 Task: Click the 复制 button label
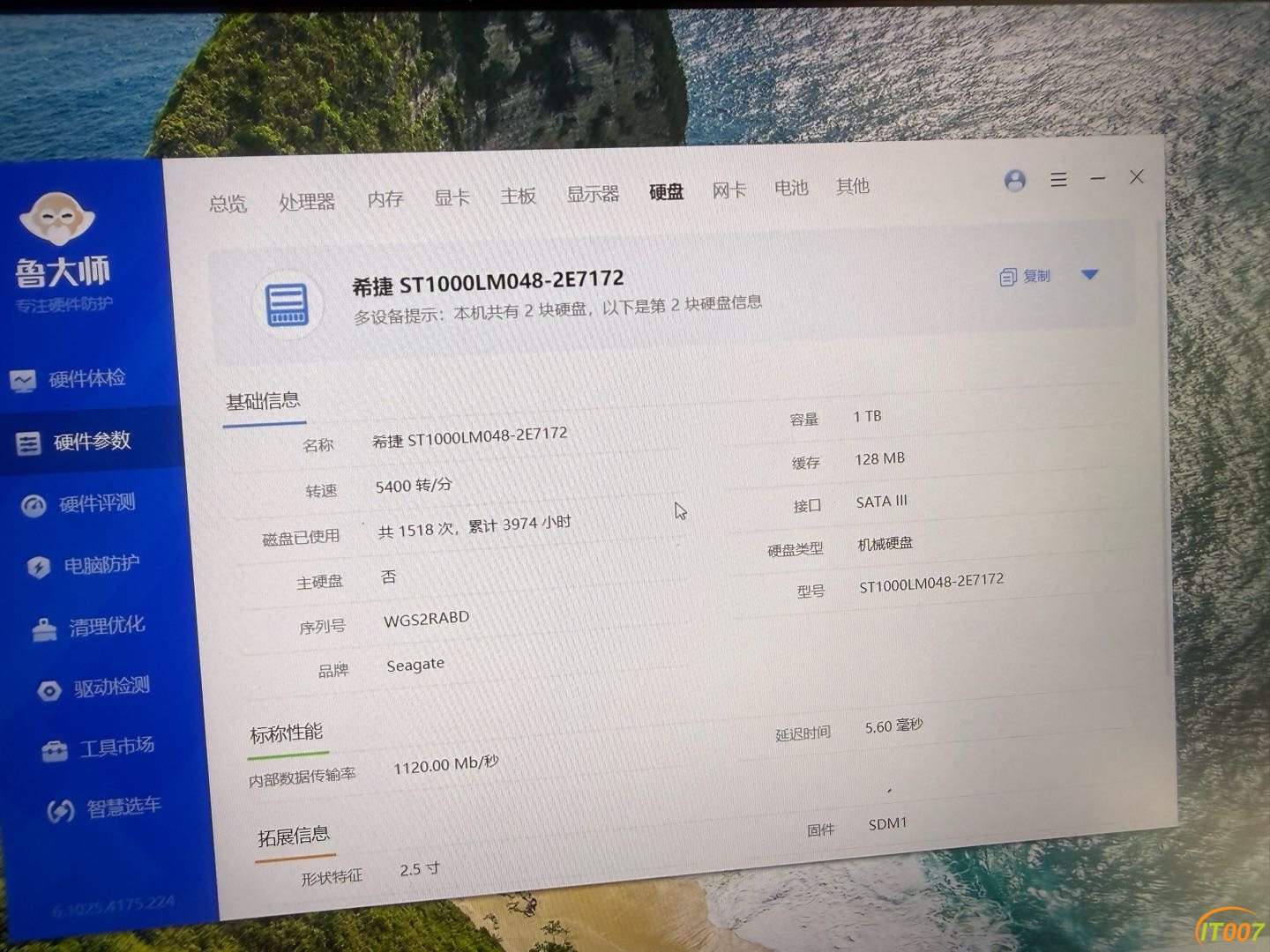click(1037, 276)
